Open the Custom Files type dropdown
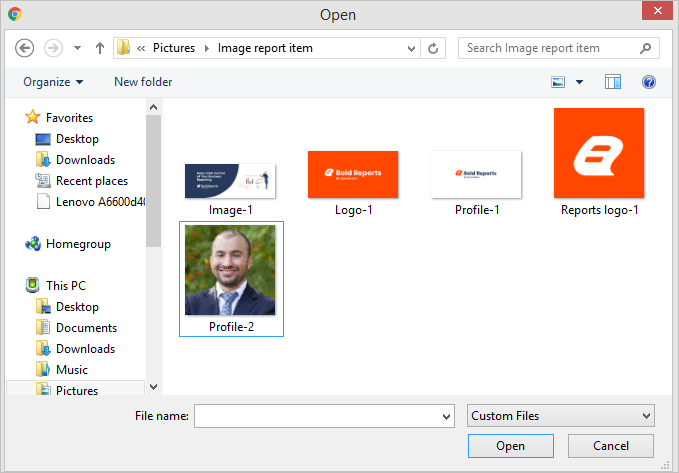 point(561,416)
